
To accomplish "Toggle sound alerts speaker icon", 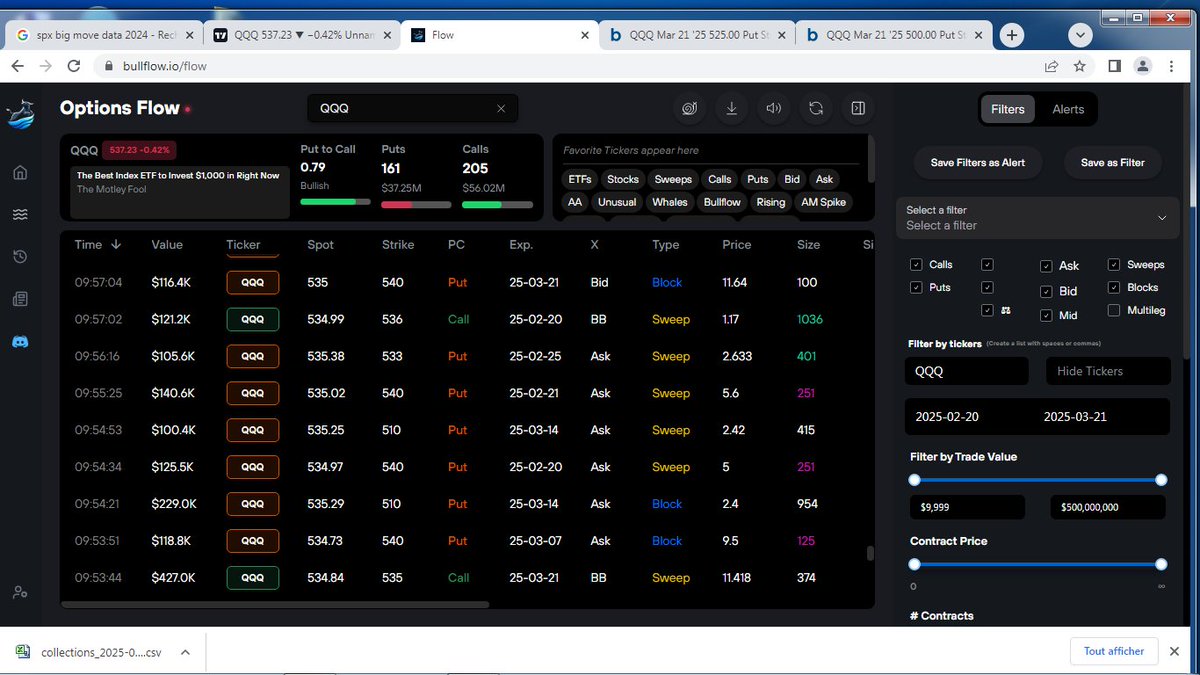I will [x=774, y=108].
